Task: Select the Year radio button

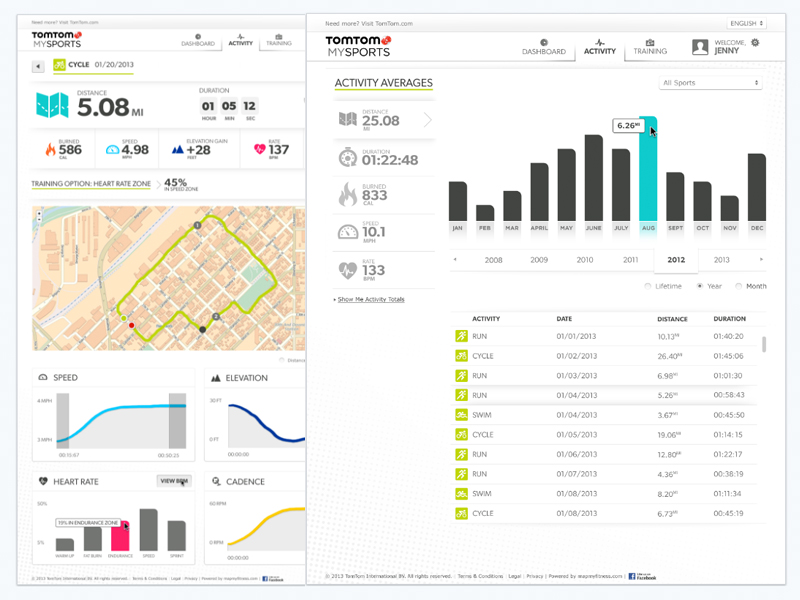Action: (700, 286)
